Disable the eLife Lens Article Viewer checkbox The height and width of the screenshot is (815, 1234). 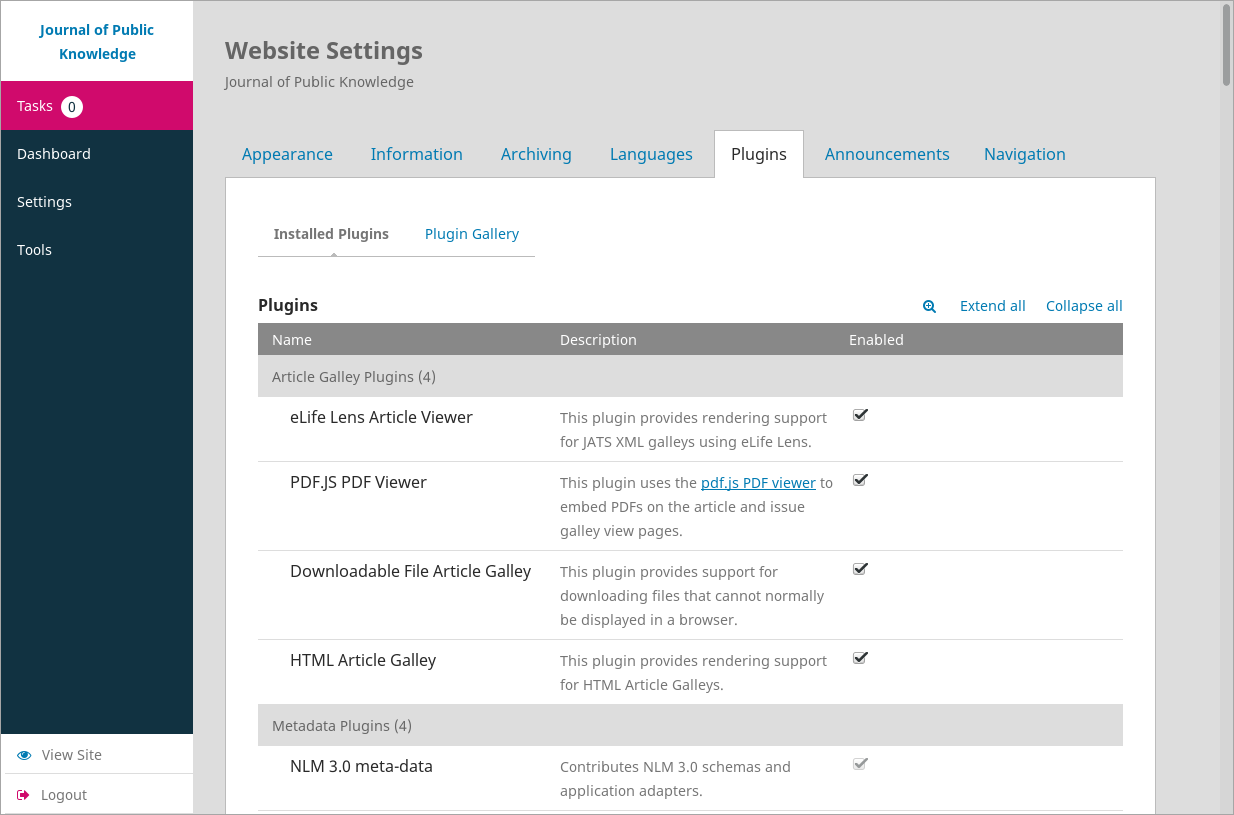[860, 415]
